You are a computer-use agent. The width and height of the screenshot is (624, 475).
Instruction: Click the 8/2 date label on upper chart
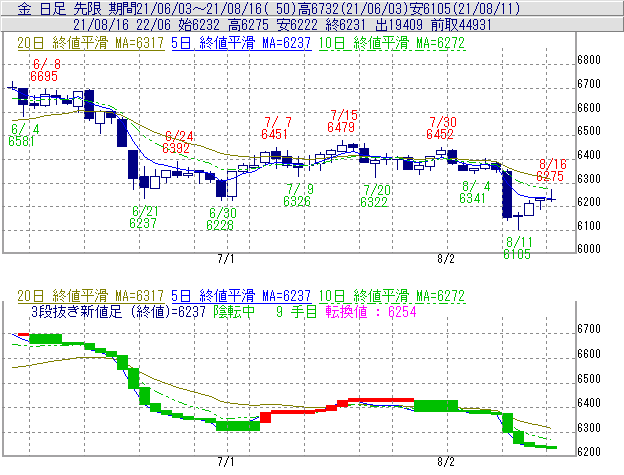coord(446,259)
